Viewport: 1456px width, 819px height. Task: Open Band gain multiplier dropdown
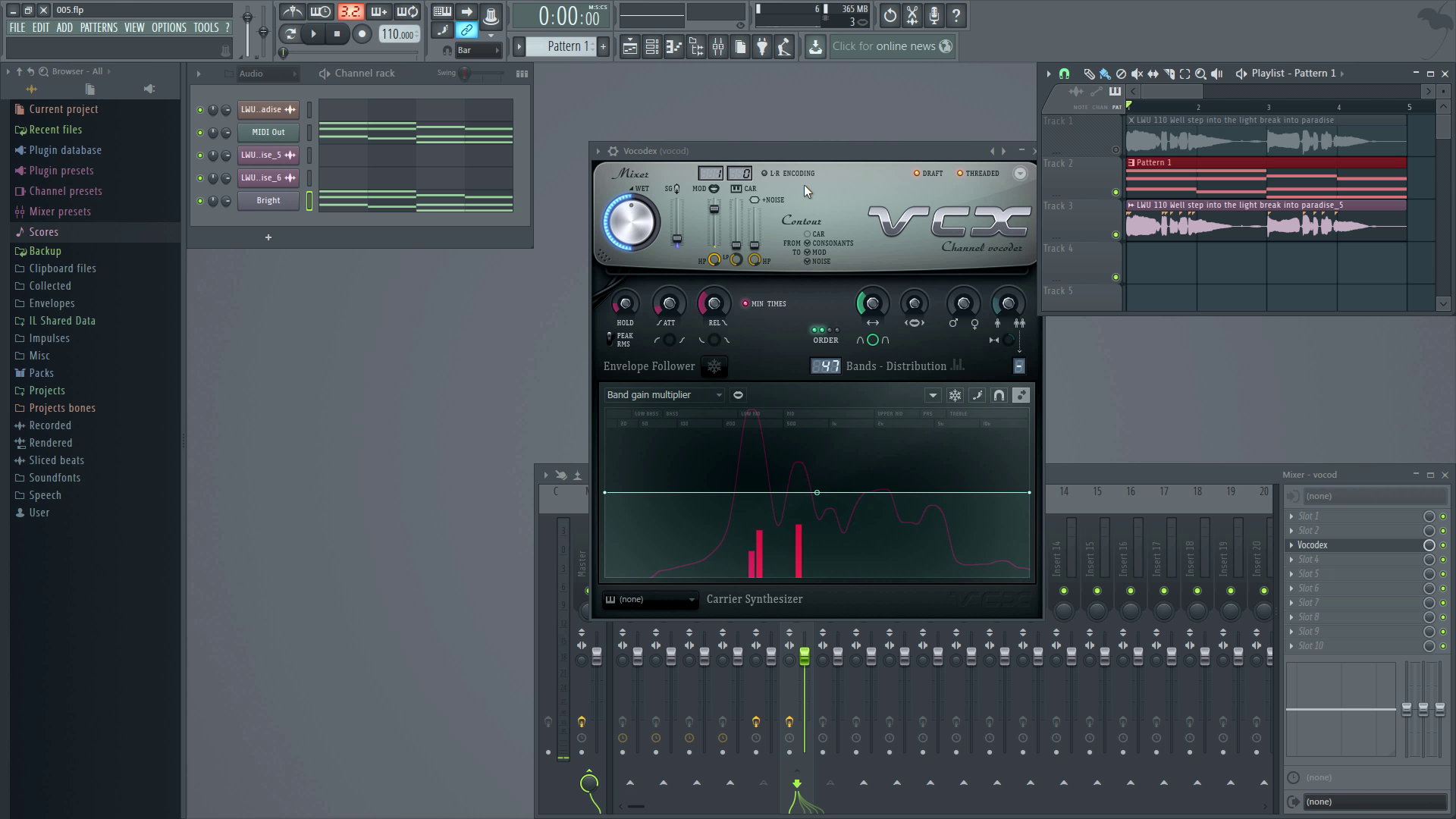664,395
